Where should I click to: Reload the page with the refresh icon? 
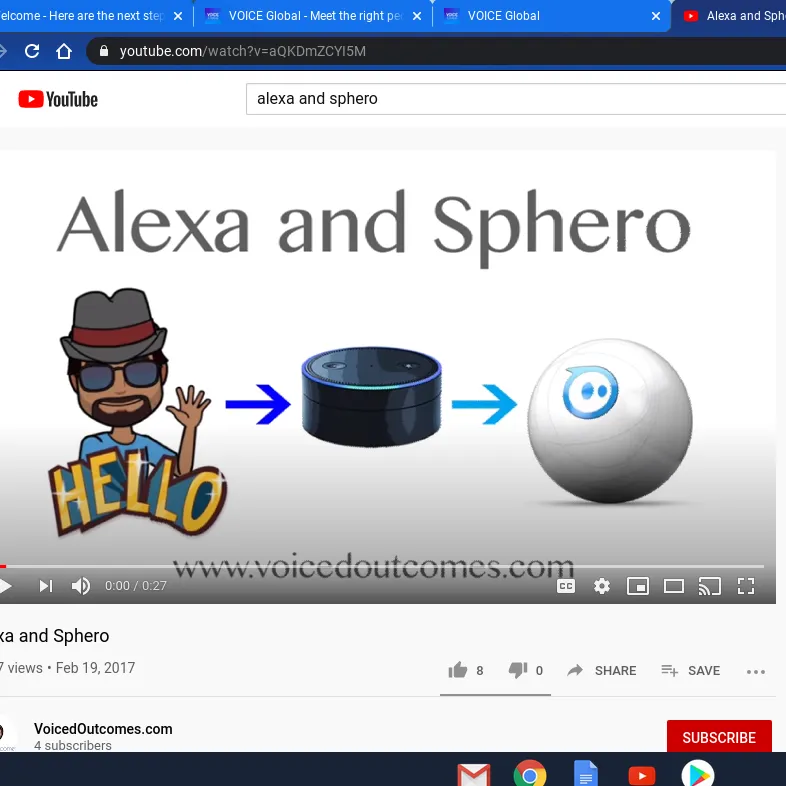[32, 51]
